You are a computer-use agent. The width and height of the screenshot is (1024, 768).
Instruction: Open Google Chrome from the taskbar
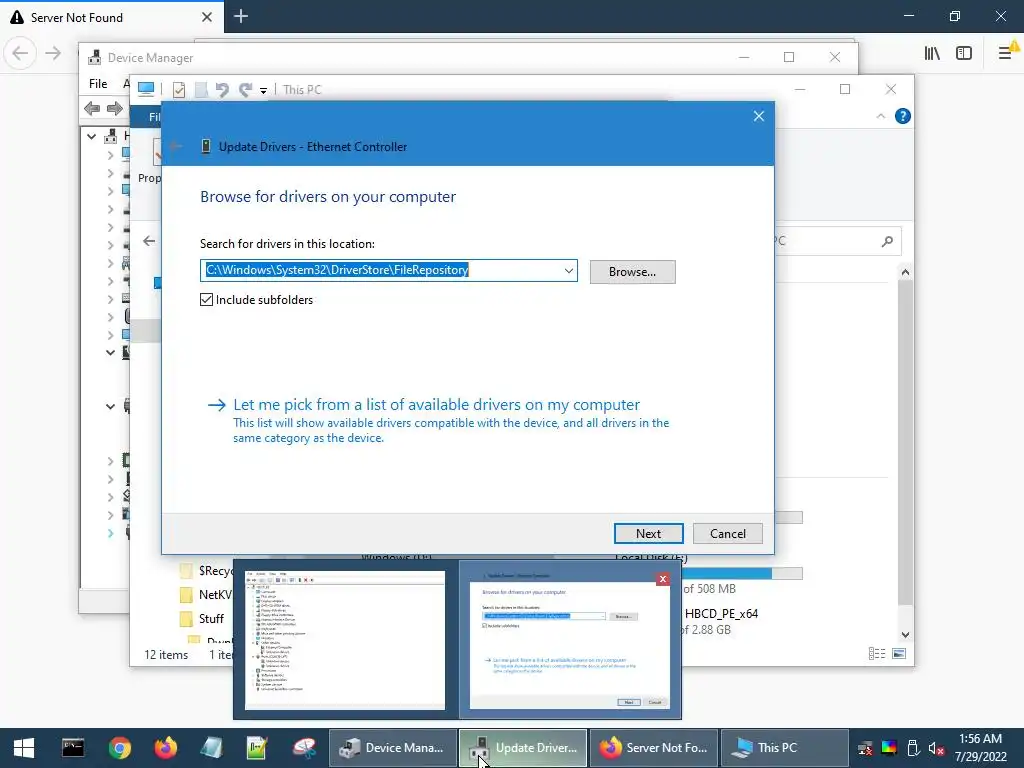120,748
